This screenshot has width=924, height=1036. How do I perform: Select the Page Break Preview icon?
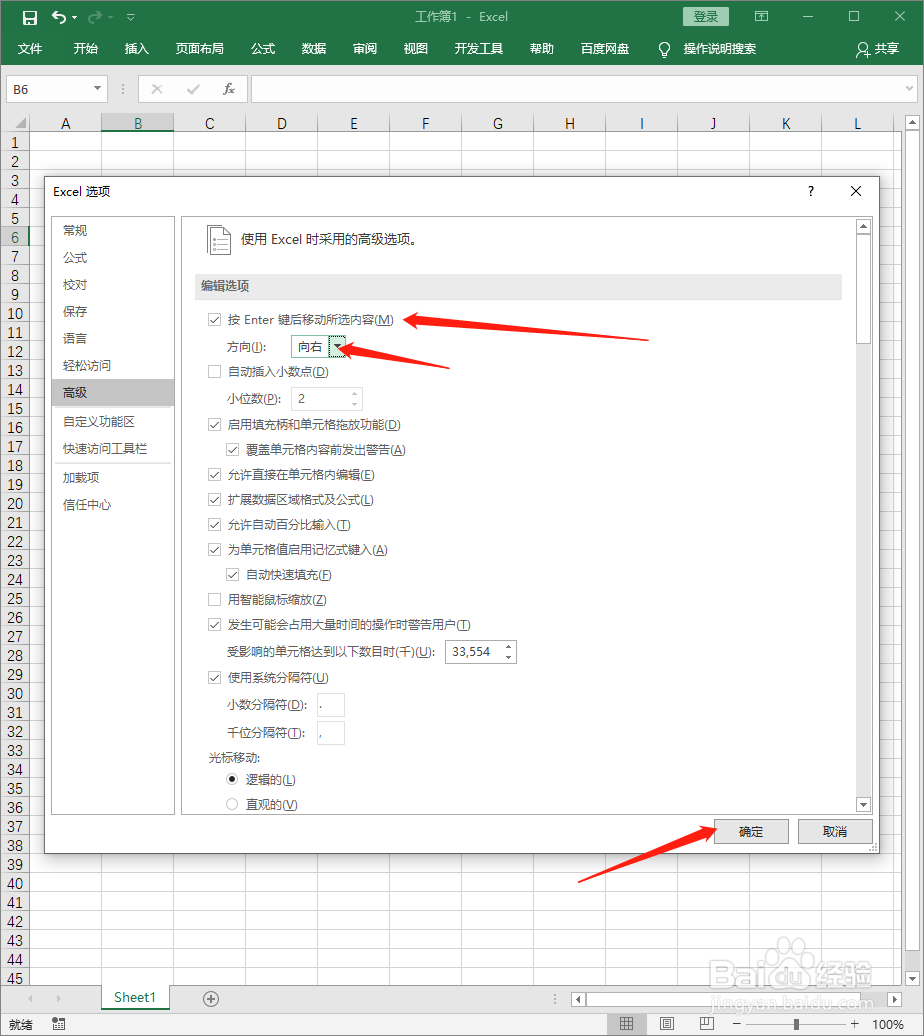coord(706,1024)
